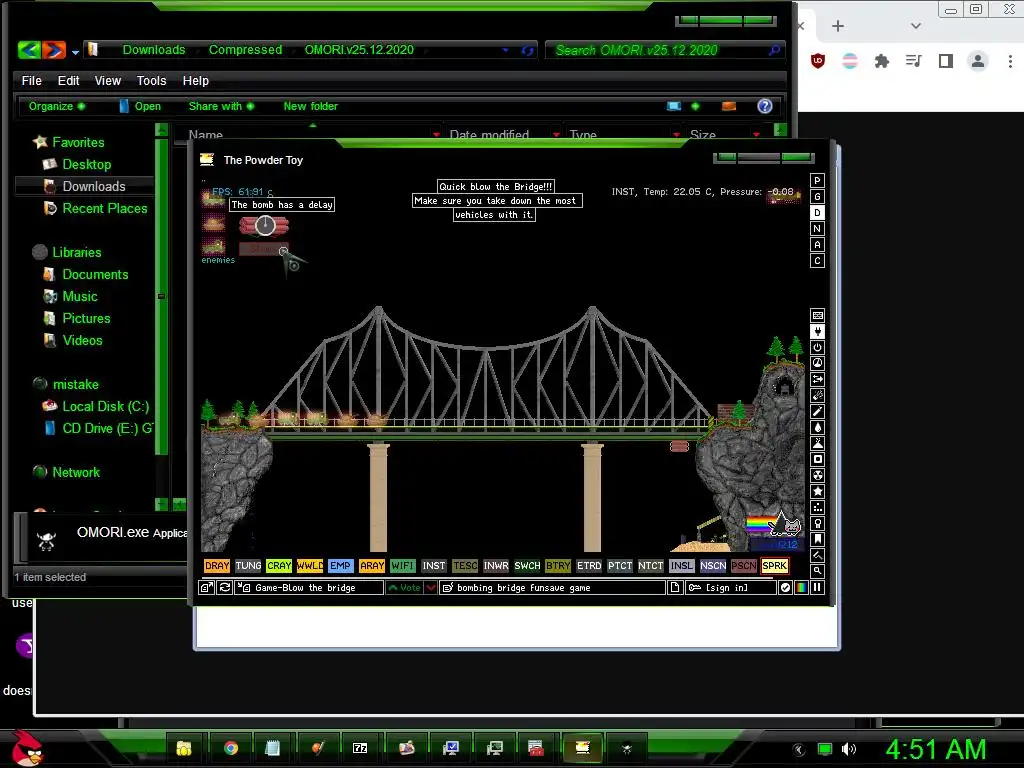Open the Decoration tools category icon

pyautogui.click(x=817, y=555)
